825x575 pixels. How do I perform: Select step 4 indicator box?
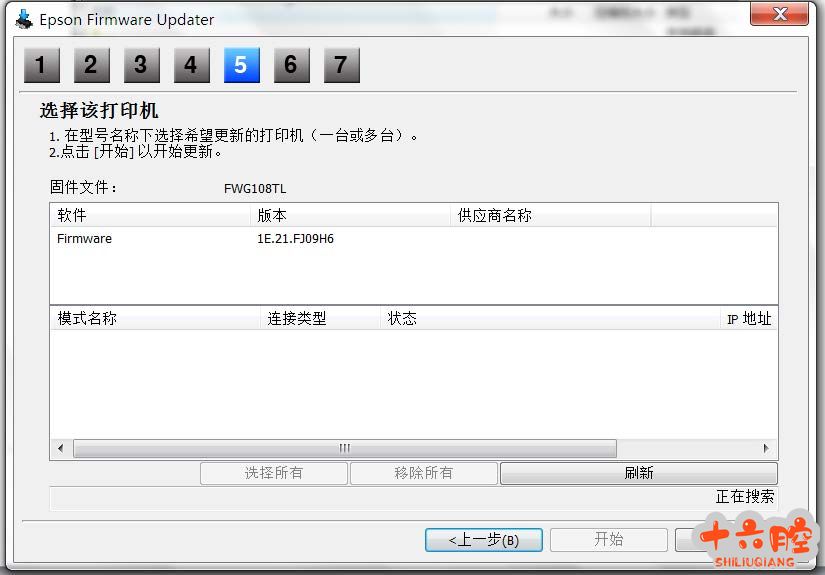click(191, 66)
